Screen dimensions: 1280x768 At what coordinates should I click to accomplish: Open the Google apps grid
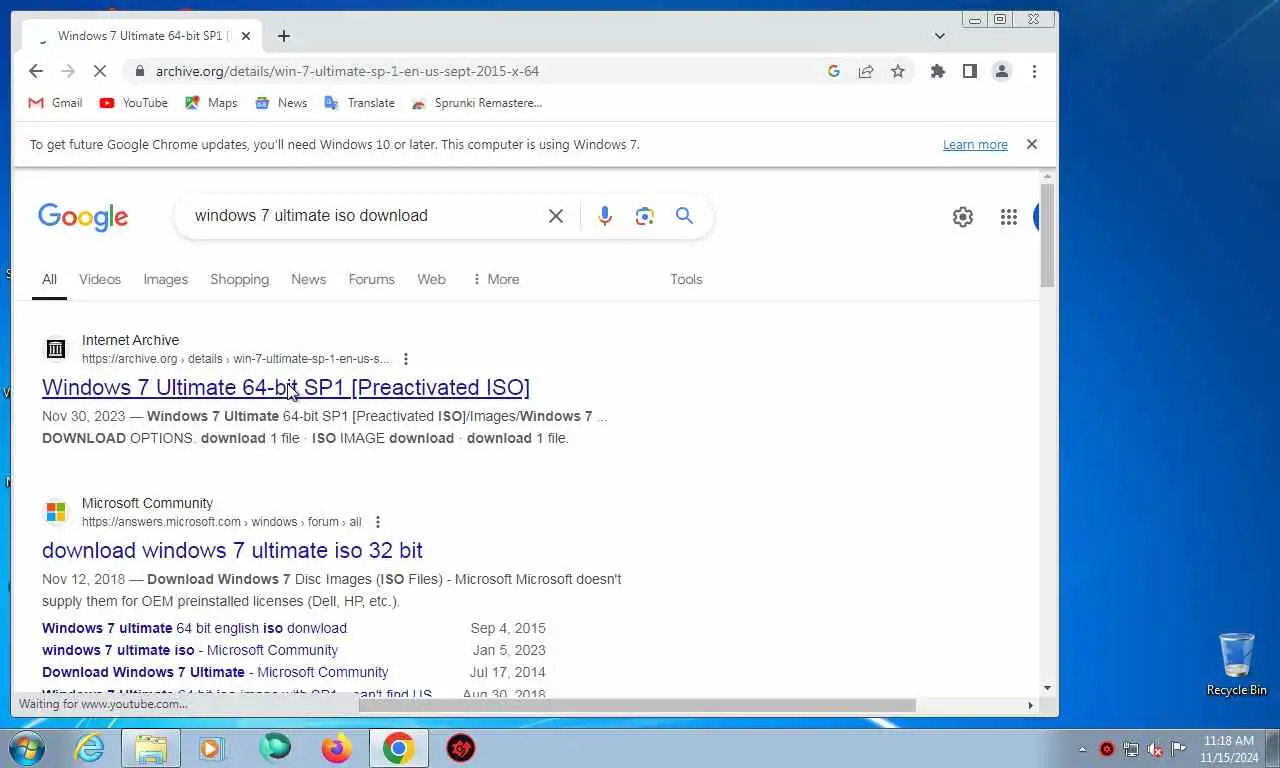(x=1009, y=217)
